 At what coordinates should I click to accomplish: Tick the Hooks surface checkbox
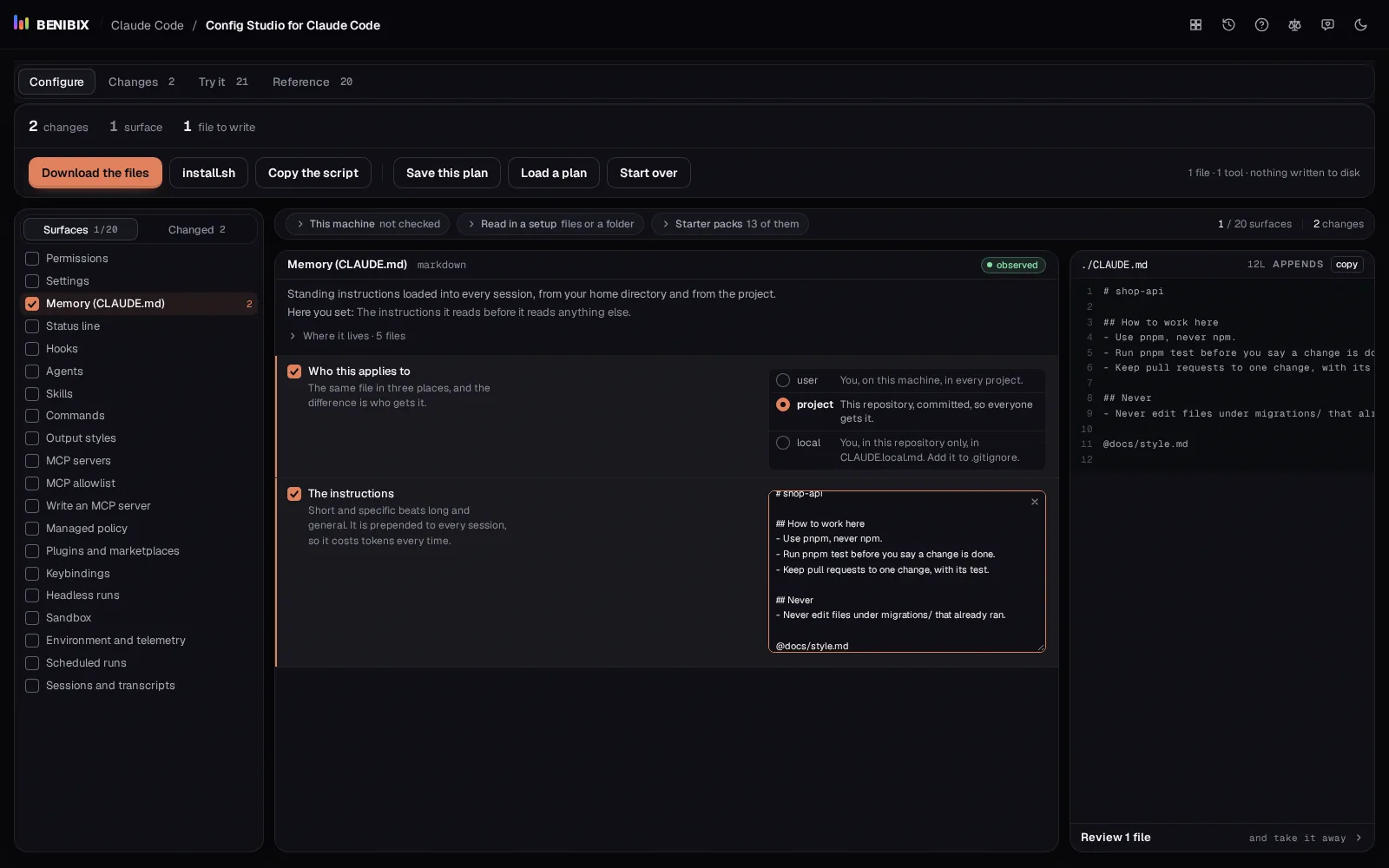tap(32, 349)
